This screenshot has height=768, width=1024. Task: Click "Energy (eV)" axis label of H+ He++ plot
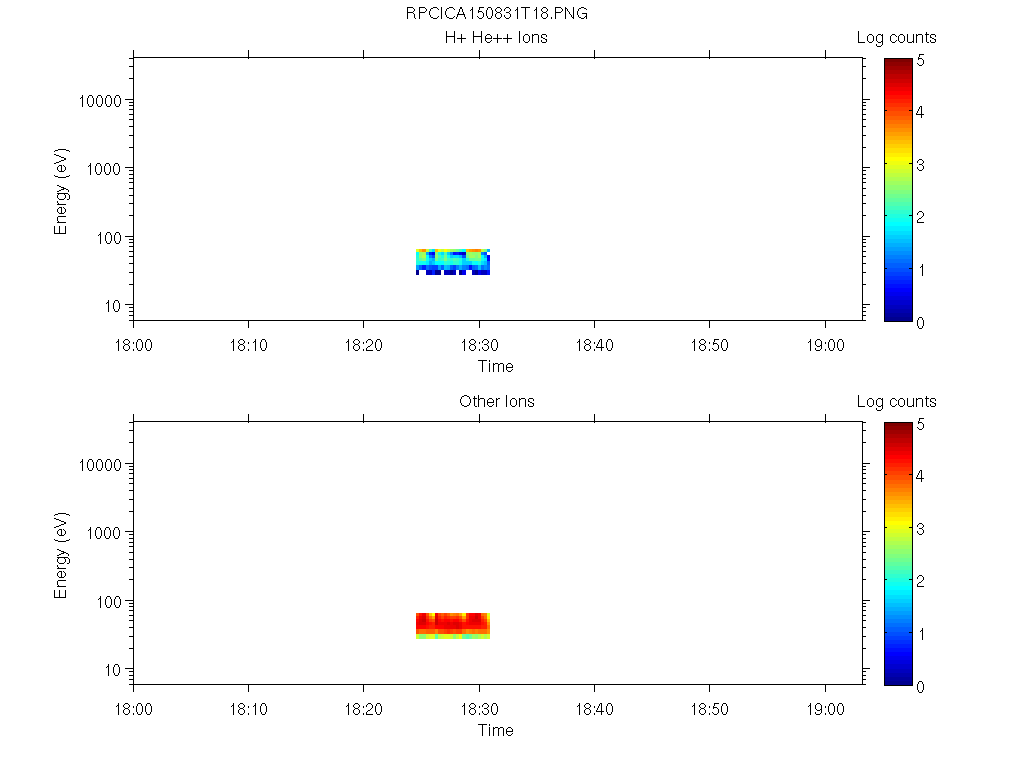pos(61,191)
